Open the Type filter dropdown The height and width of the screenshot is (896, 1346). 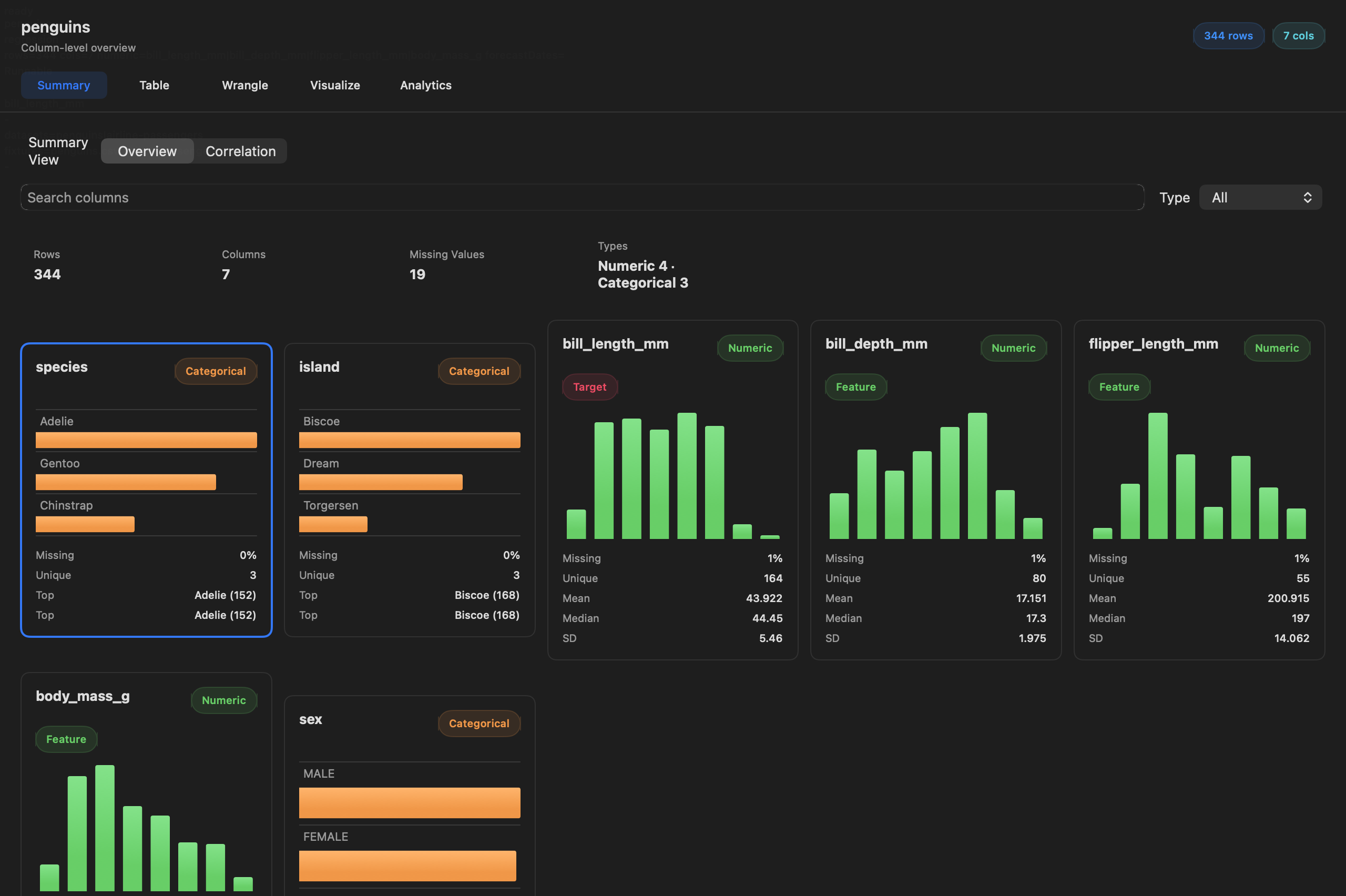click(1260, 197)
